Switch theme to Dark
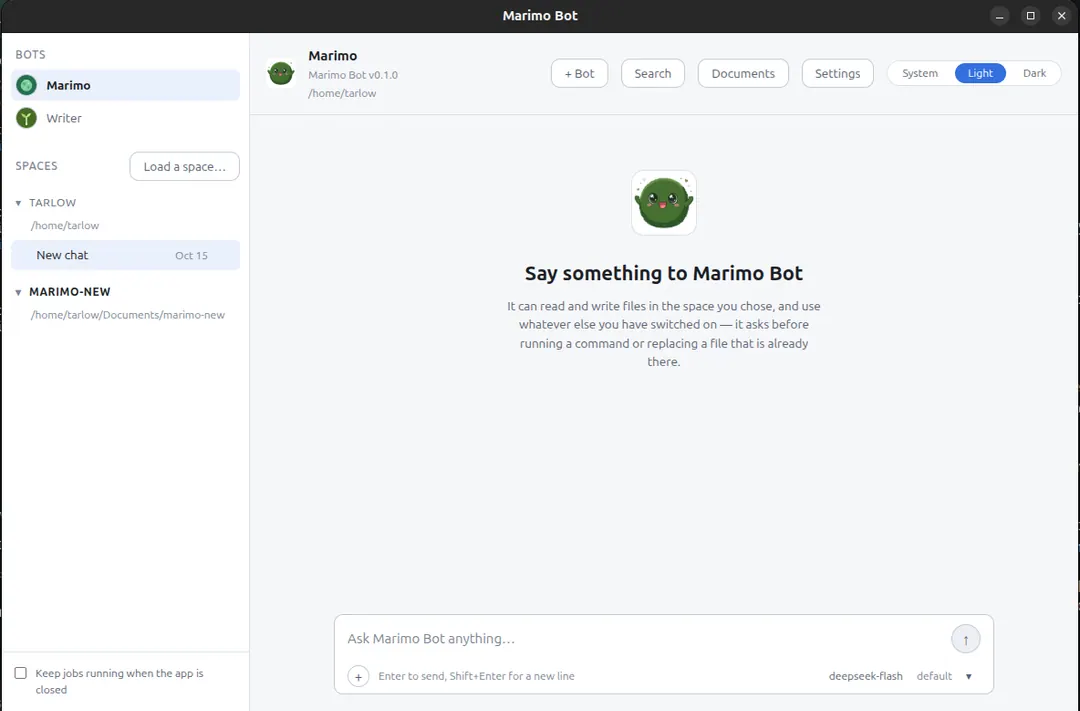Screen dimensions: 1080x711 (x=1034, y=73)
